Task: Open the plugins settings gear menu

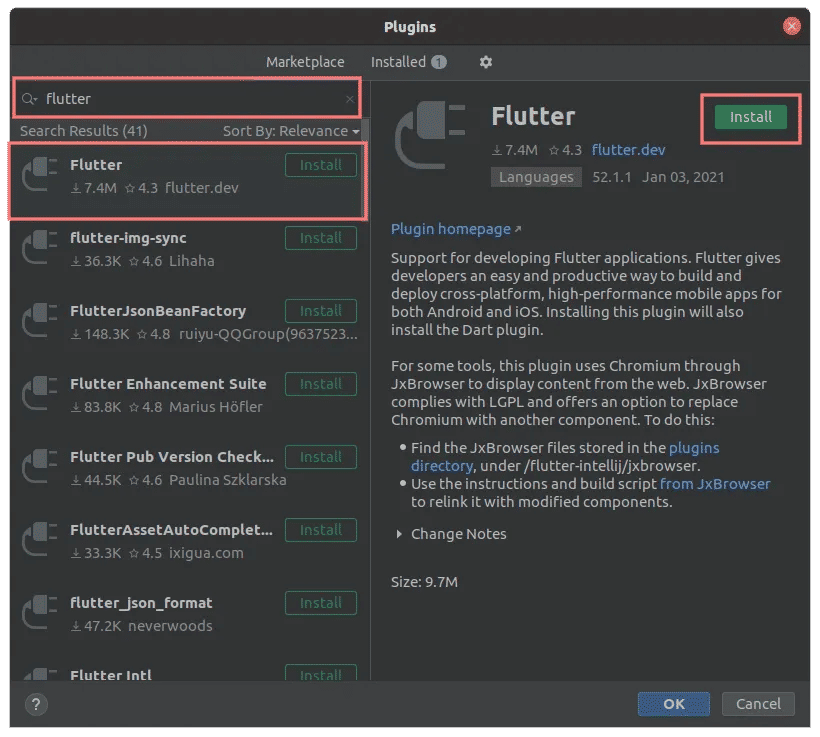Action: [486, 62]
